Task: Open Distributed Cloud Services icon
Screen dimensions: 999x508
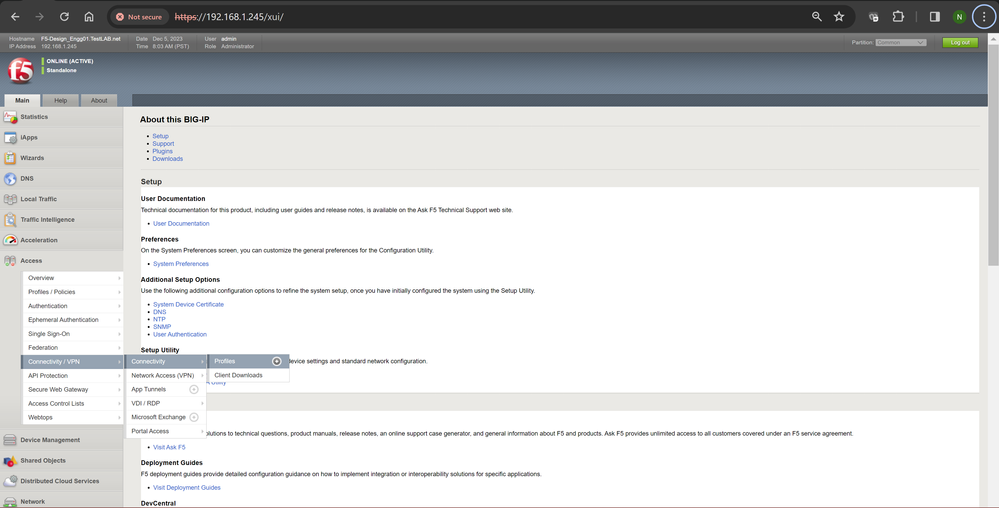Action: click(x=10, y=481)
